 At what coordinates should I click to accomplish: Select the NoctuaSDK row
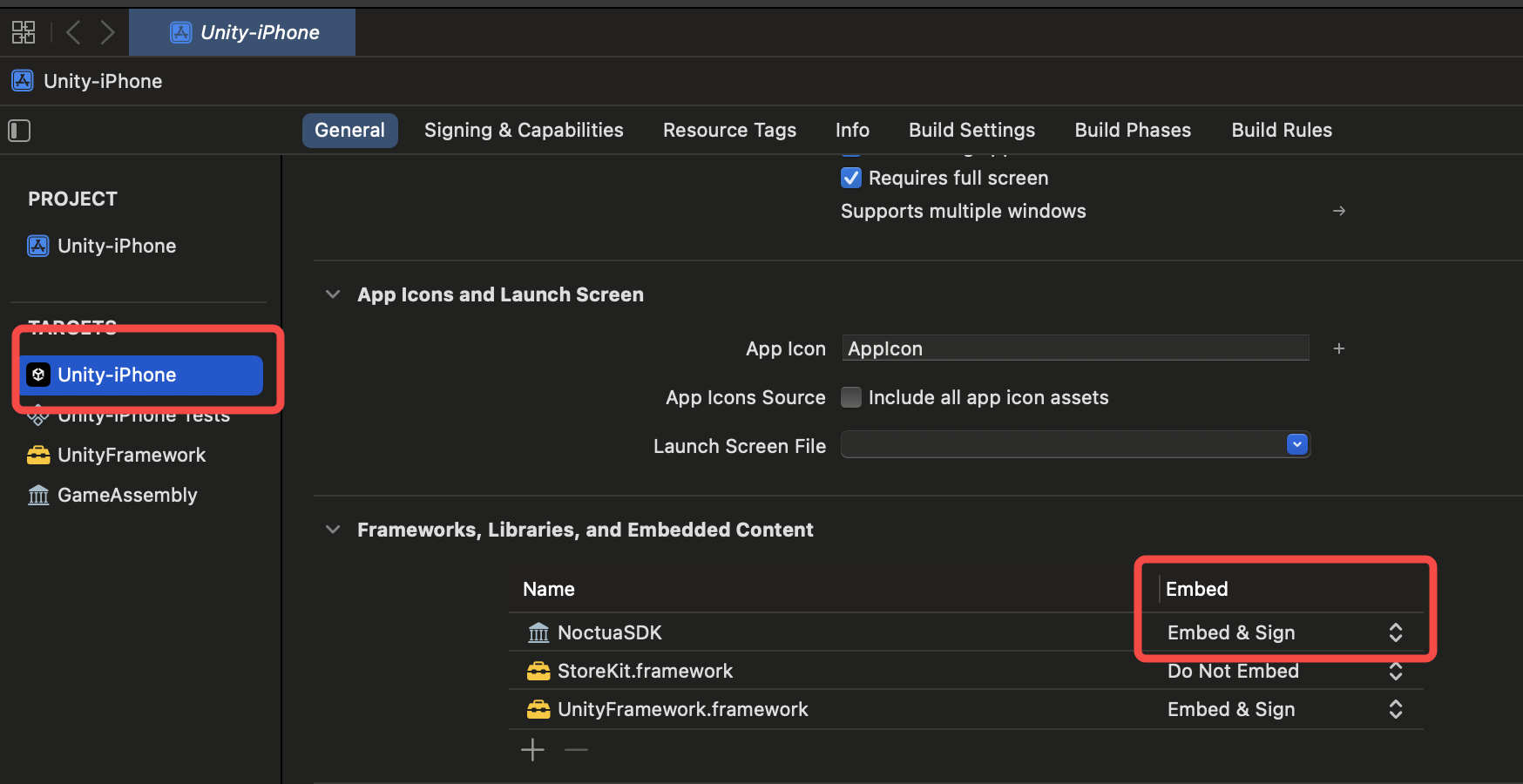point(966,632)
